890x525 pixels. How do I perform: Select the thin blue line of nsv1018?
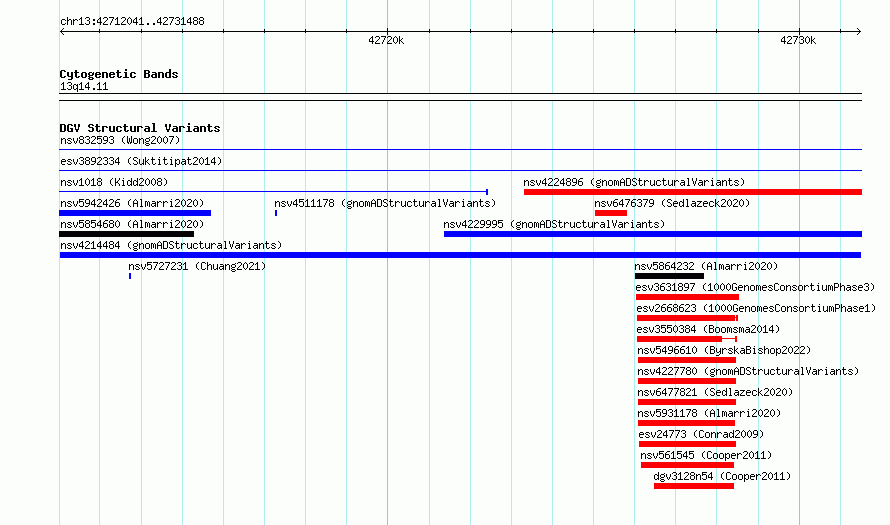click(273, 192)
